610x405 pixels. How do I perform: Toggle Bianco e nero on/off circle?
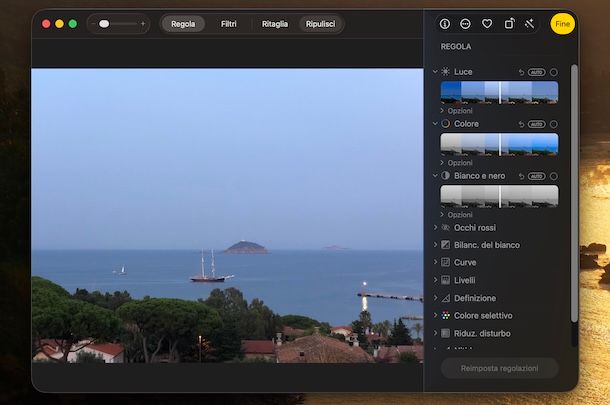click(x=554, y=176)
